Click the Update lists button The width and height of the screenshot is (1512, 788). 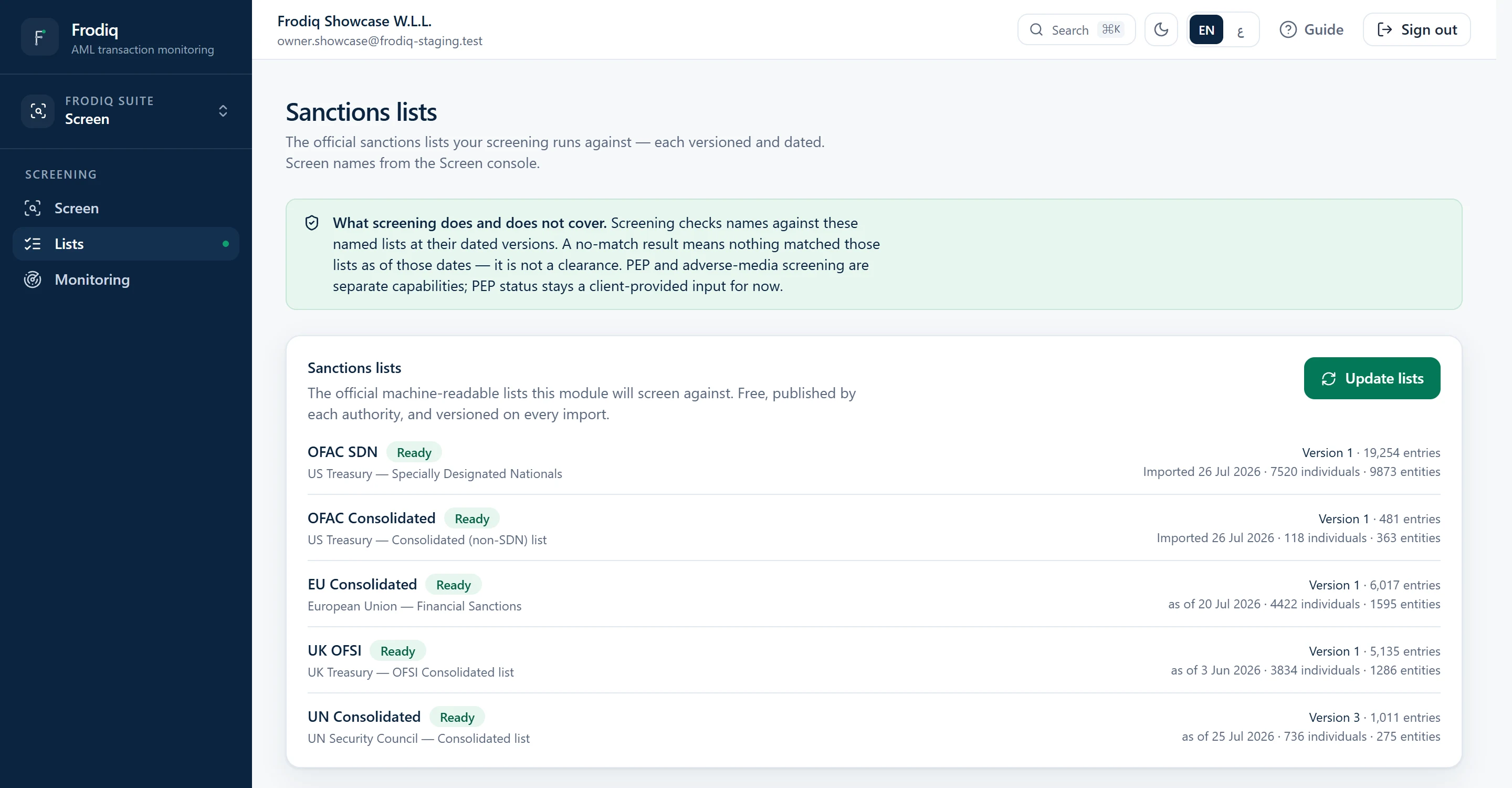[x=1372, y=378]
